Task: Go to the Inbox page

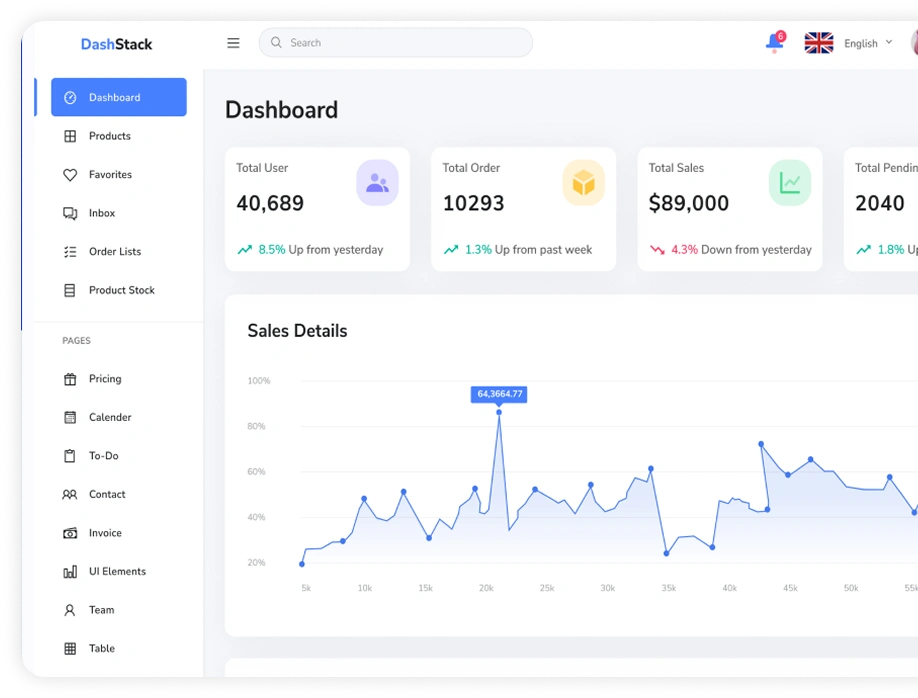Action: tap(101, 213)
